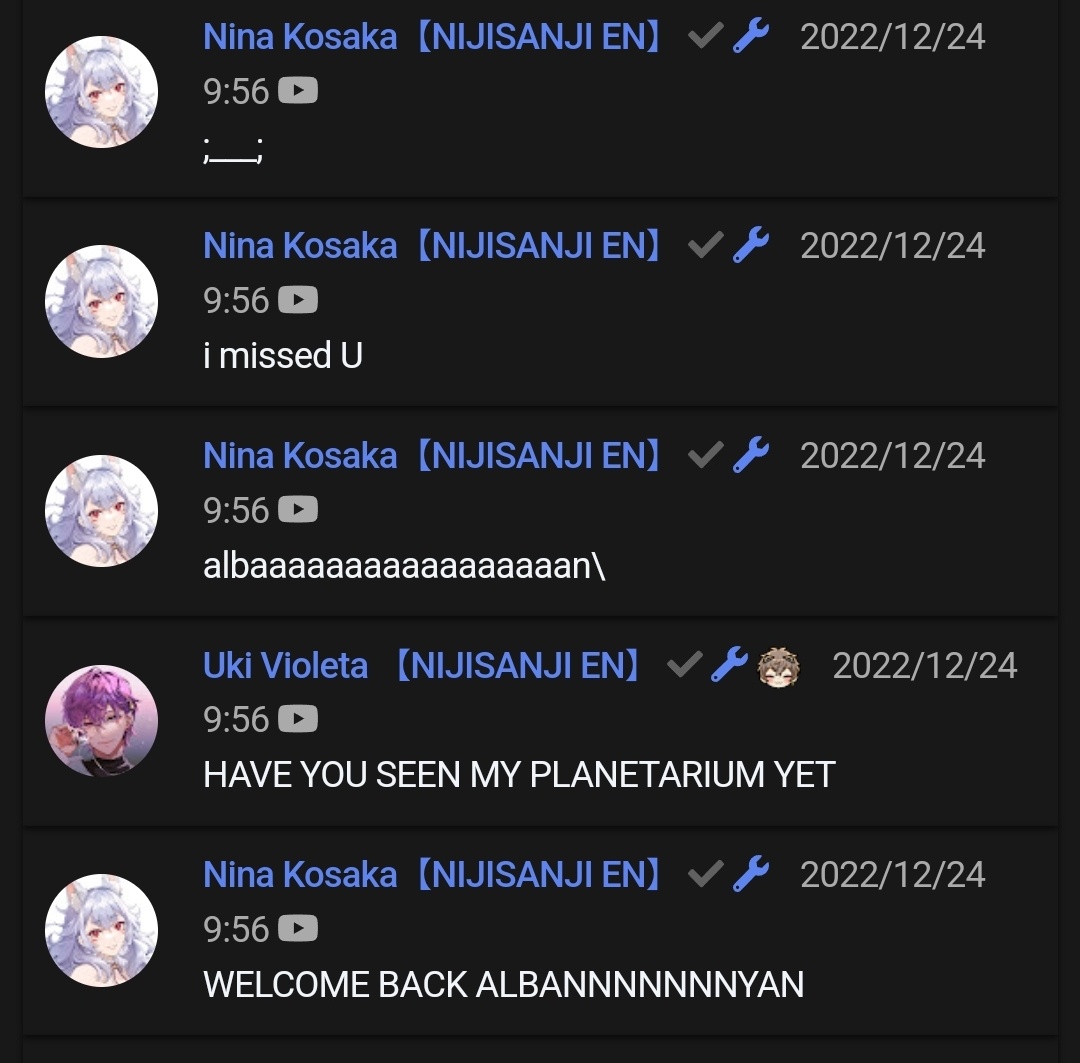Open Nina Kosaka name link on the ';___;' message
This screenshot has width=1080, height=1063.
point(433,37)
